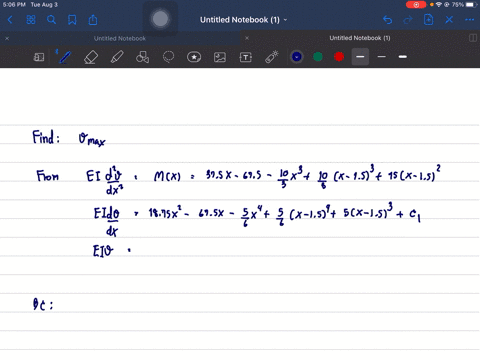Screen dimensions: 480x360
Task: Toggle read-only mode icon in toolbar
Action: [x=39, y=57]
